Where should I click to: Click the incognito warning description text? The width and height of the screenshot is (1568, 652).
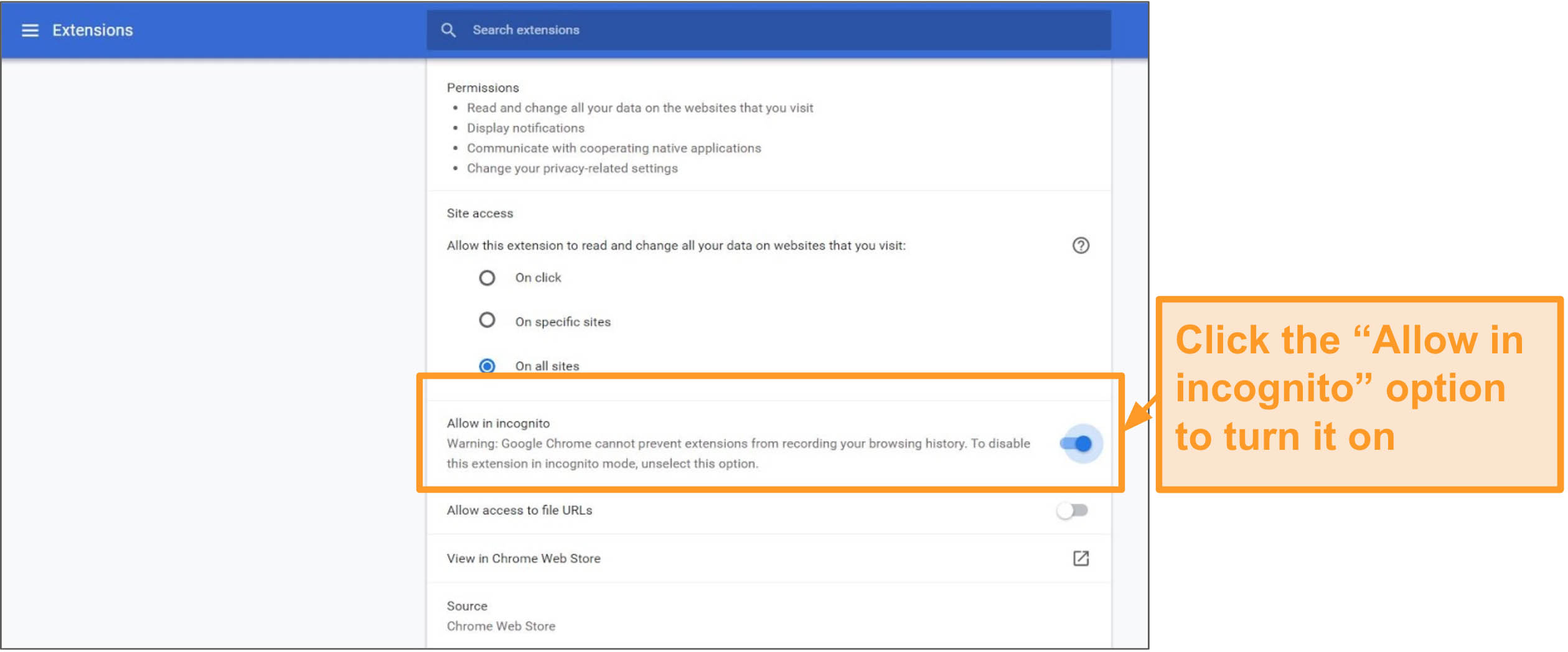click(x=739, y=454)
